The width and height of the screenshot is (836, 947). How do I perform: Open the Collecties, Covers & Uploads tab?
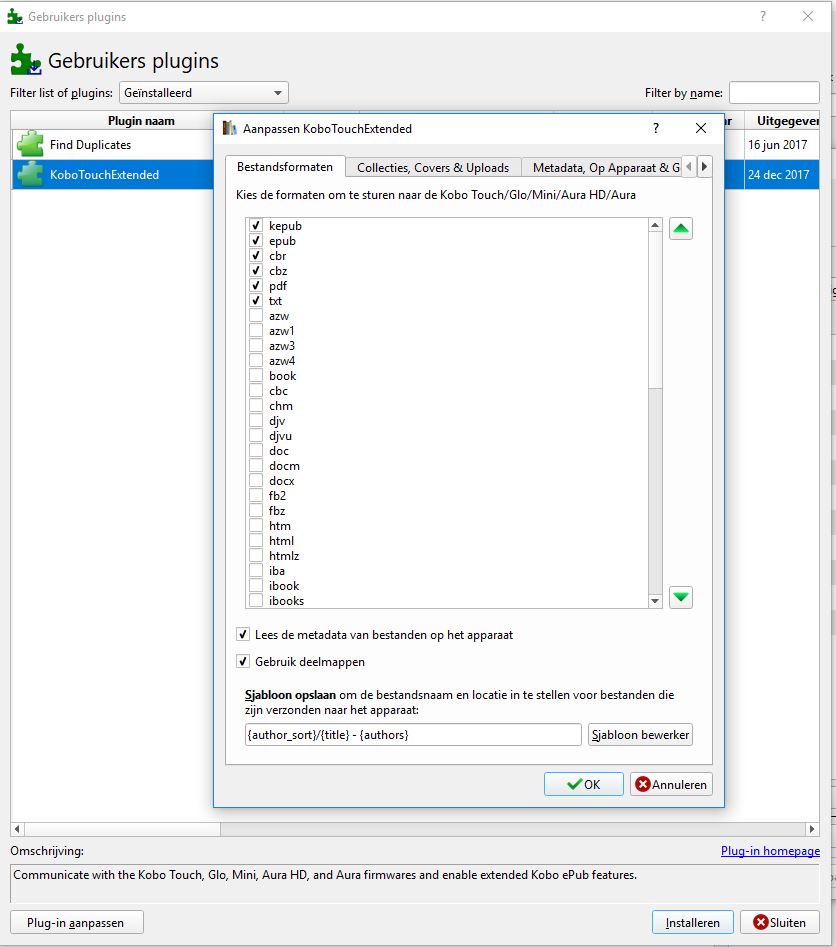coord(433,168)
